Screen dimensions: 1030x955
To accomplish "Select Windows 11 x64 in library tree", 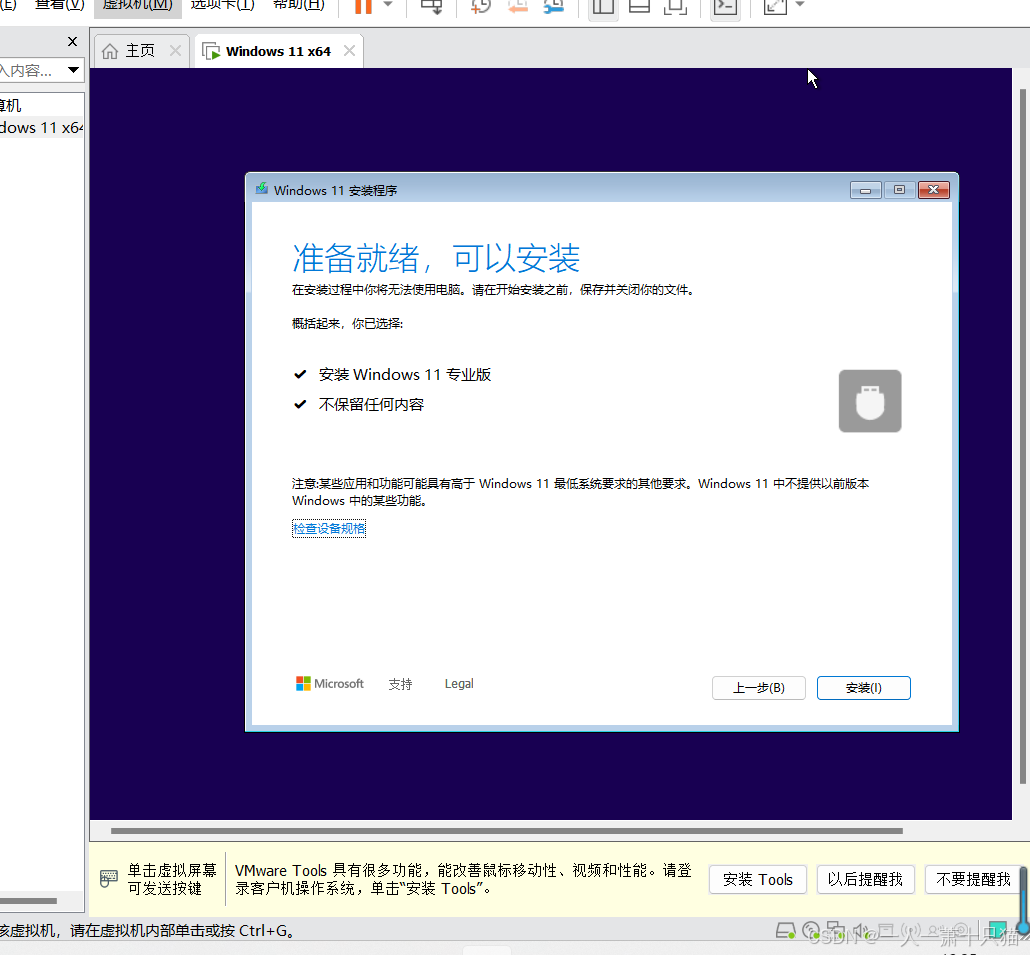I will coord(41,127).
